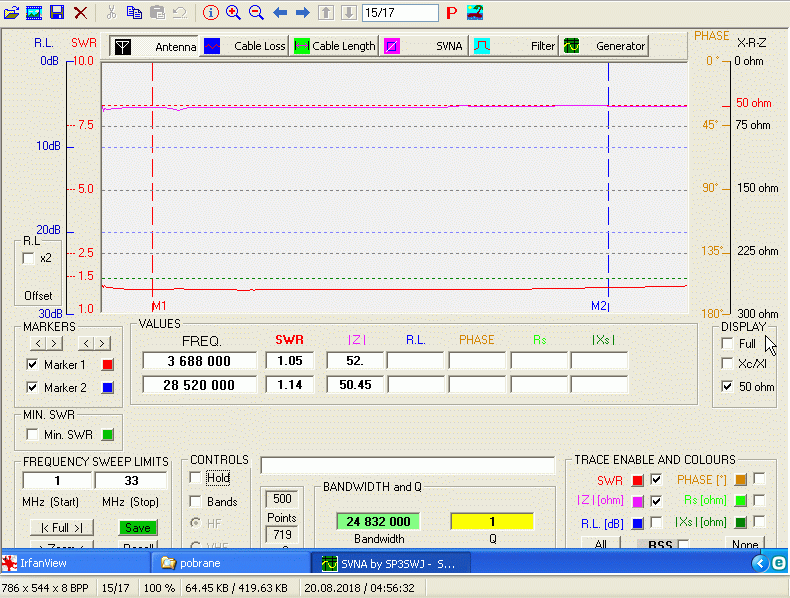Uncheck the Marker 1 checkbox
Viewport: 790px width, 598px height.
coord(31,365)
